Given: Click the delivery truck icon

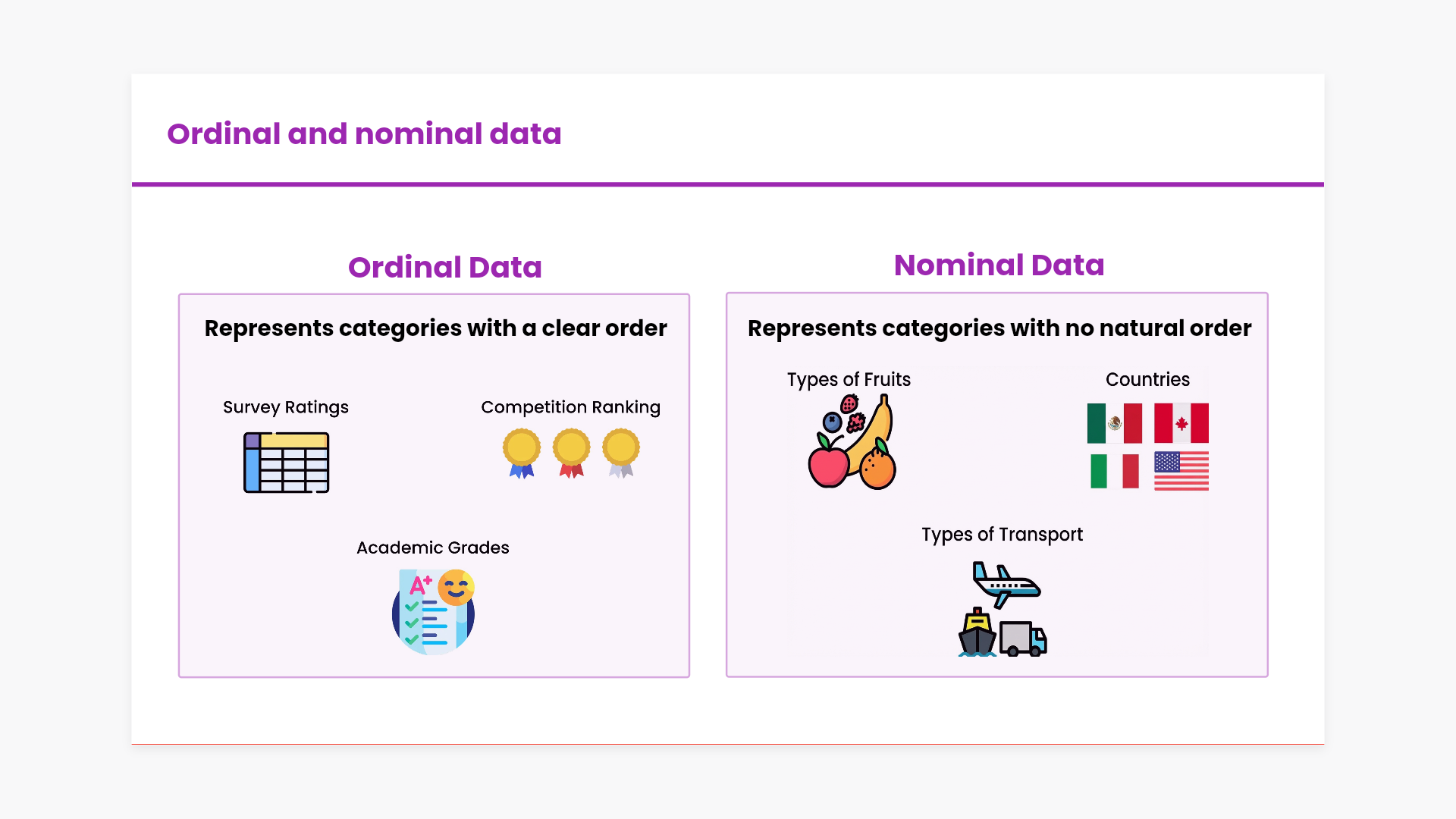Looking at the screenshot, I should [1023, 639].
